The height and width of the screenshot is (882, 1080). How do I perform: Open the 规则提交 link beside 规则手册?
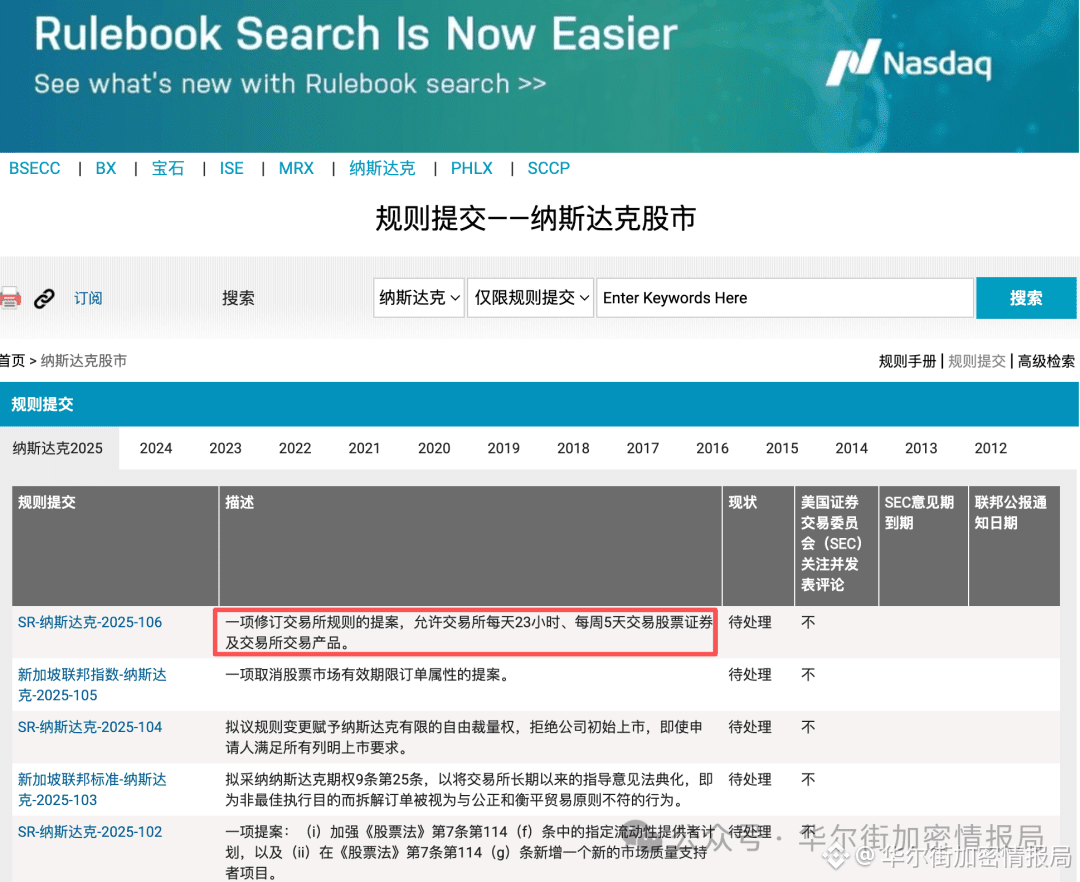[x=977, y=361]
